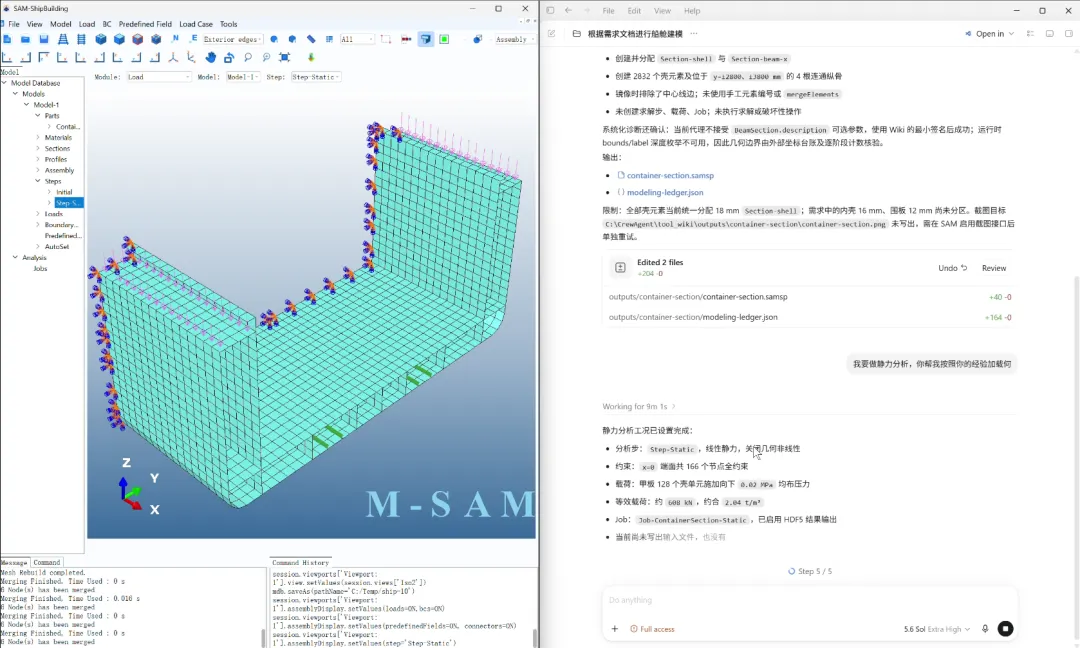Image resolution: width=1080 pixels, height=648 pixels.
Task: Click the magnifier zoom tool icon
Action: tap(248, 57)
